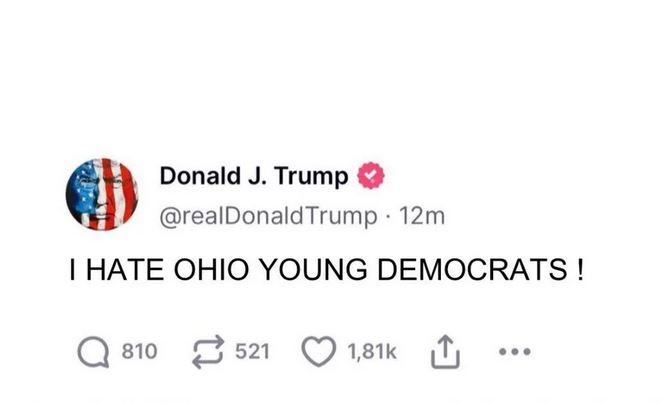Viewport: 668px width, 404px height.
Task: Click the dot separator before 12m
Action: coord(388,217)
